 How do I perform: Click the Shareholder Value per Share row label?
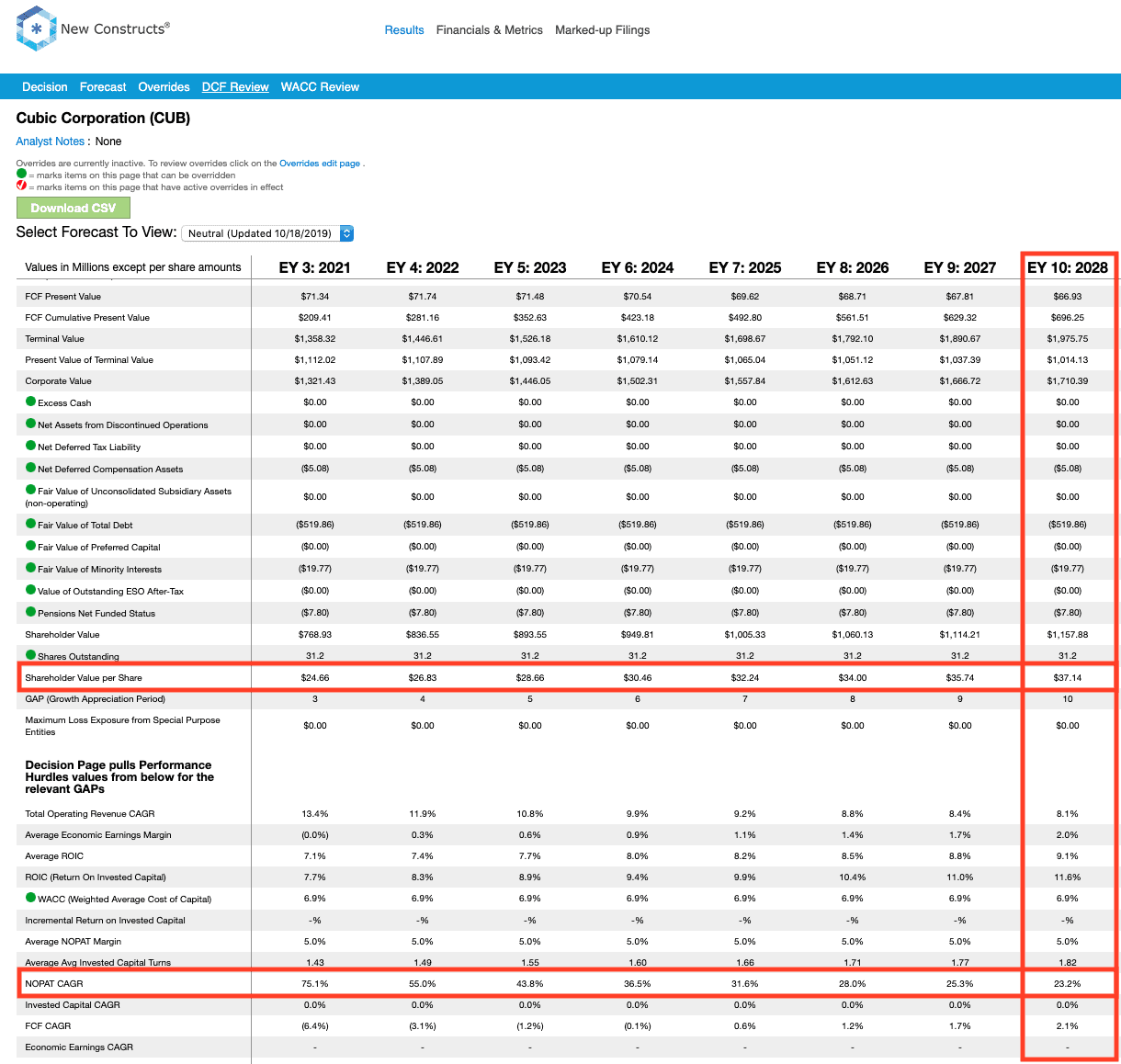pyautogui.click(x=84, y=677)
